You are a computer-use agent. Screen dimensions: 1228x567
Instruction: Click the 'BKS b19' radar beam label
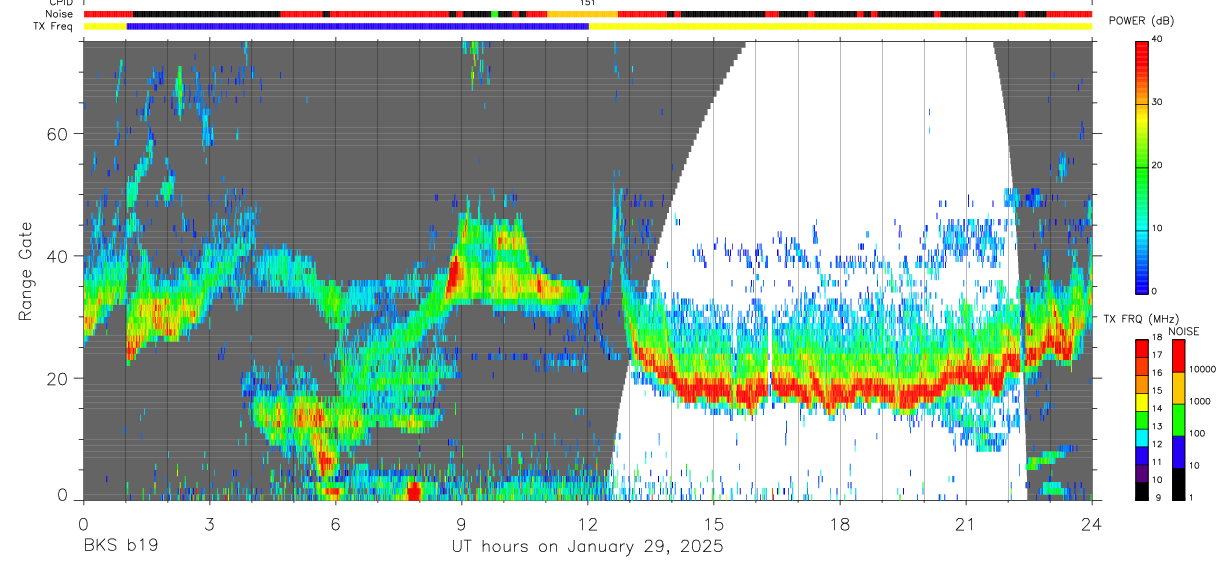pyautogui.click(x=120, y=546)
